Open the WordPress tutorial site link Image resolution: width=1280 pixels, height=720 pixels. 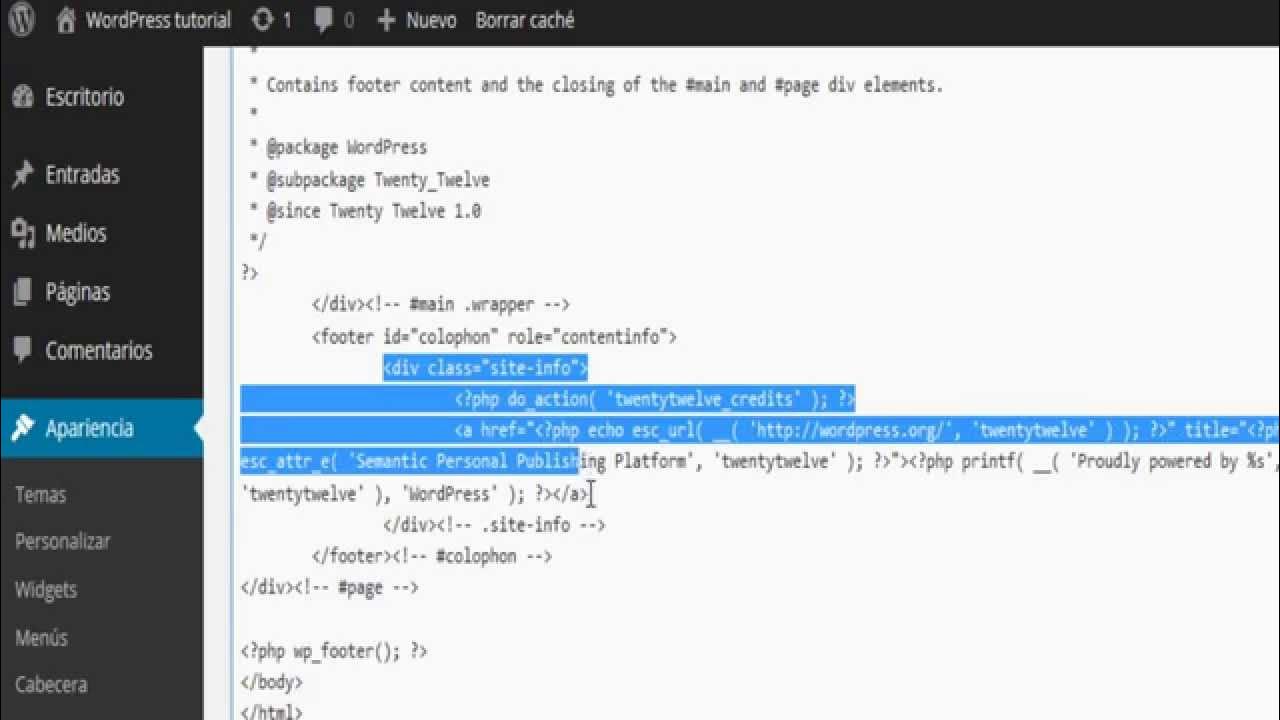[158, 20]
